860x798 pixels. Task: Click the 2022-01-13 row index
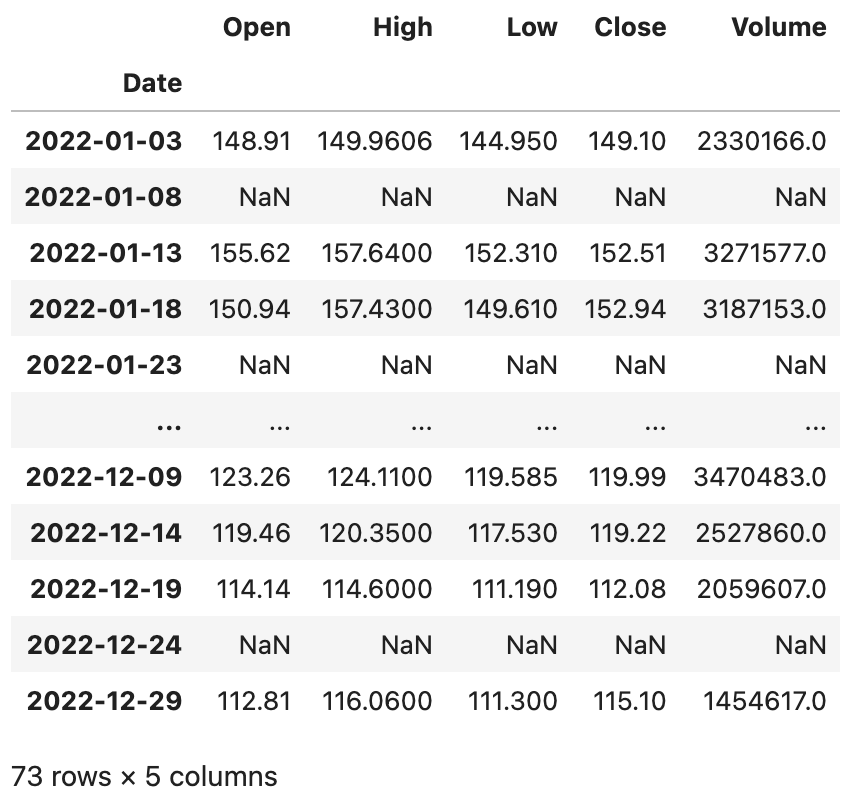pyautogui.click(x=106, y=253)
